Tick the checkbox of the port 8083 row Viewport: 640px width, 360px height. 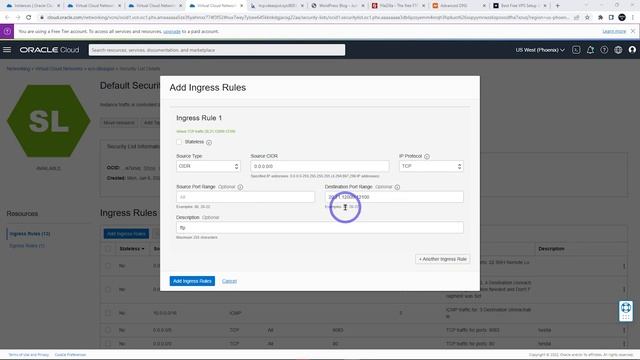coord(108,330)
